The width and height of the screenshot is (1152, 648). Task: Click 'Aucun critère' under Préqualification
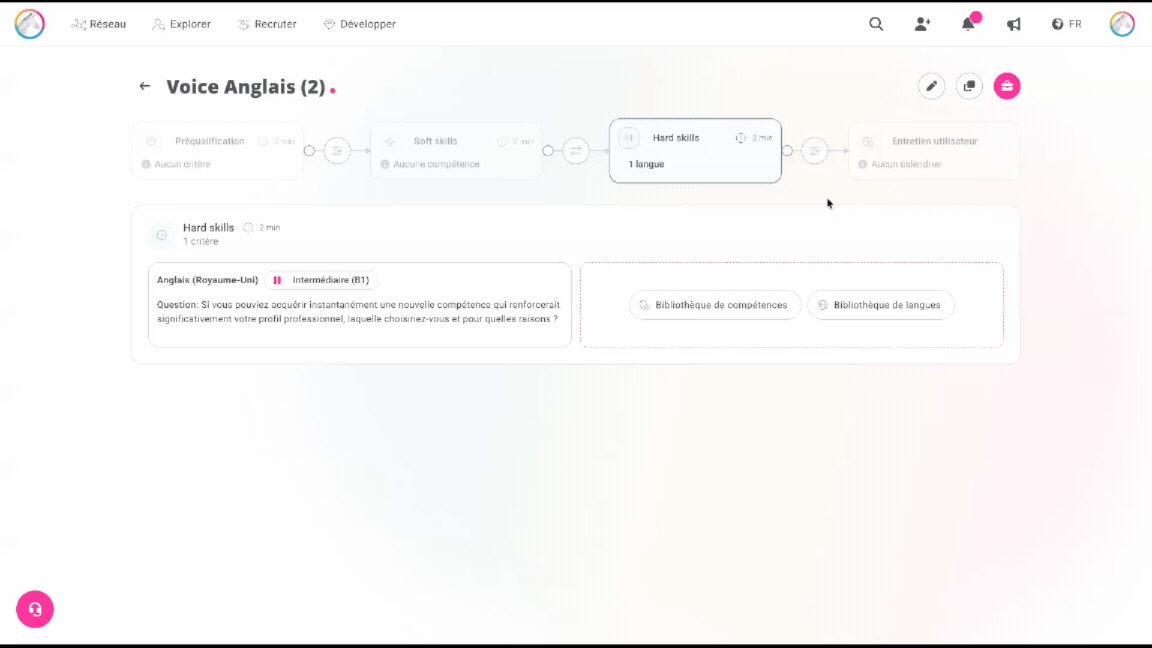(x=182, y=164)
